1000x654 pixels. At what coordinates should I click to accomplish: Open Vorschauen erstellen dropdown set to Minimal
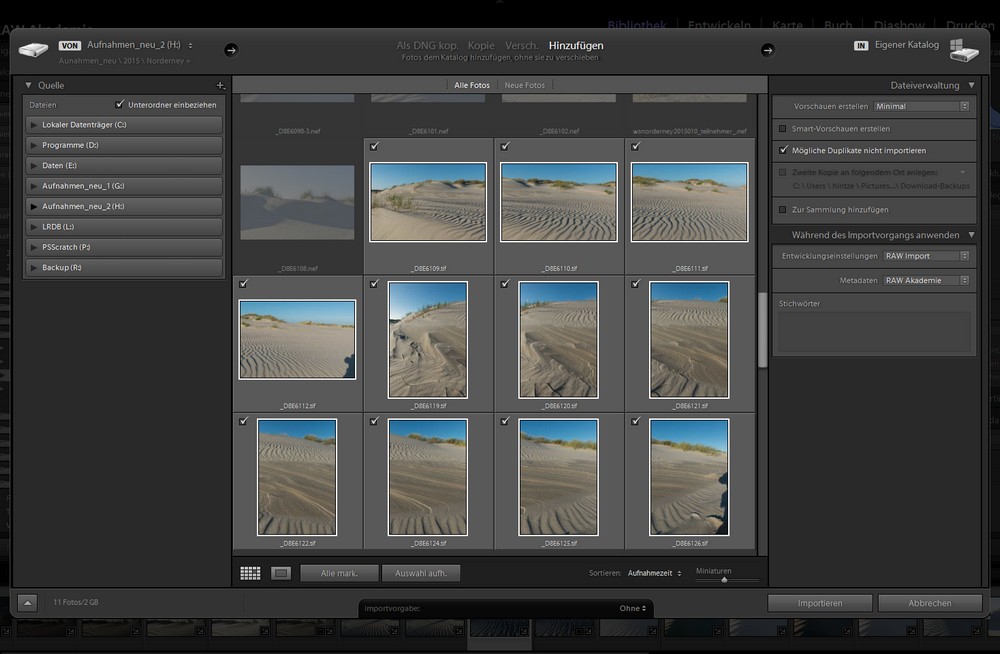(922, 106)
